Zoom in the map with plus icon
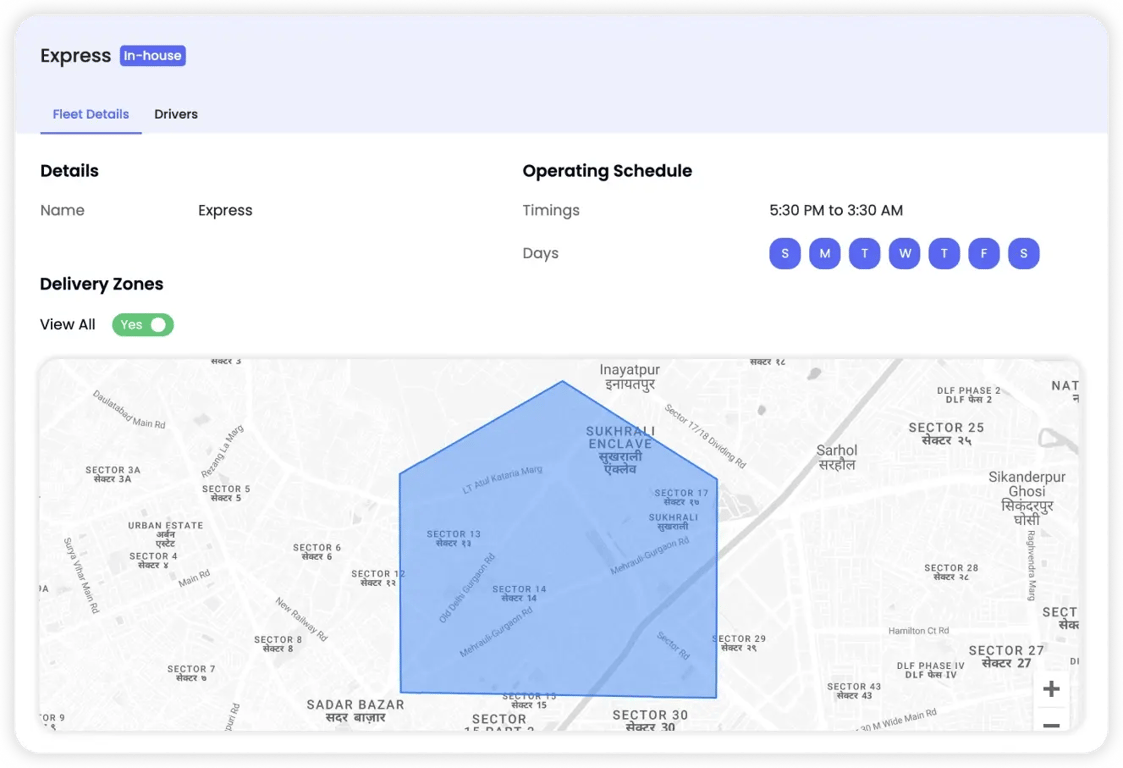This screenshot has width=1123, height=768. 1051,689
